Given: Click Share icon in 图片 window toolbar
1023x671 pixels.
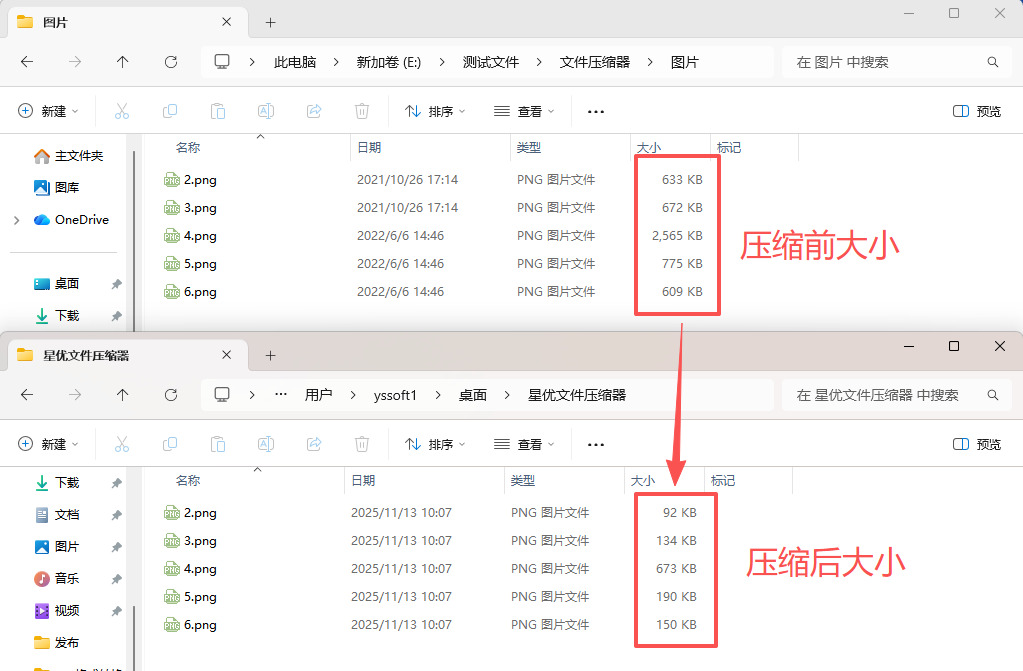Looking at the screenshot, I should (x=314, y=111).
